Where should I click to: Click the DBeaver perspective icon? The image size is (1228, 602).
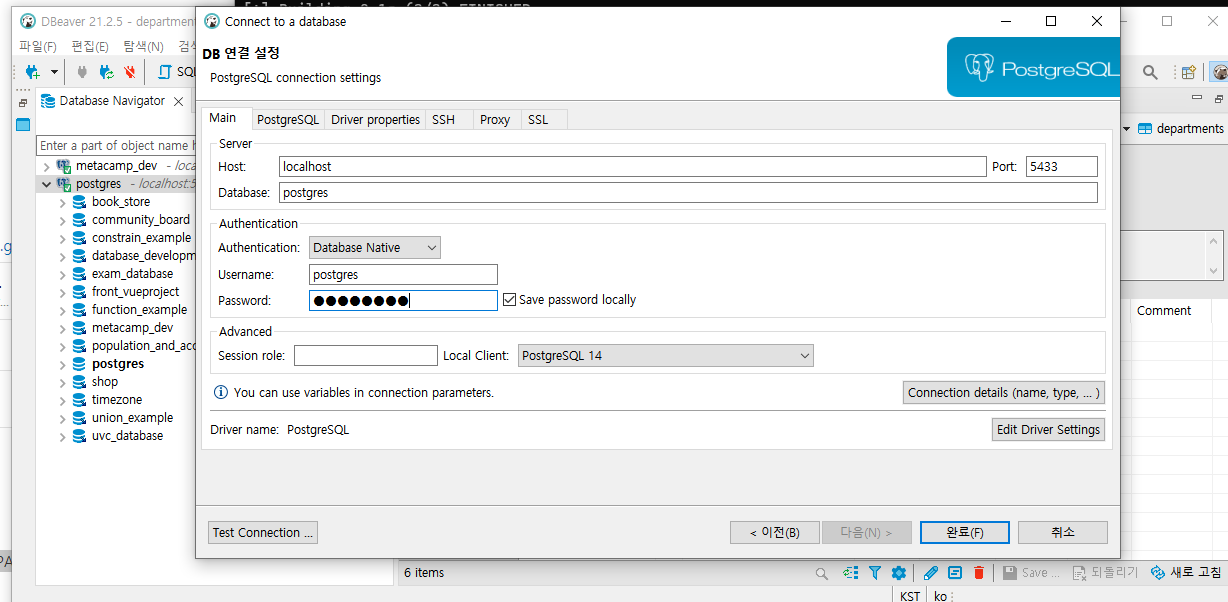[1219, 72]
